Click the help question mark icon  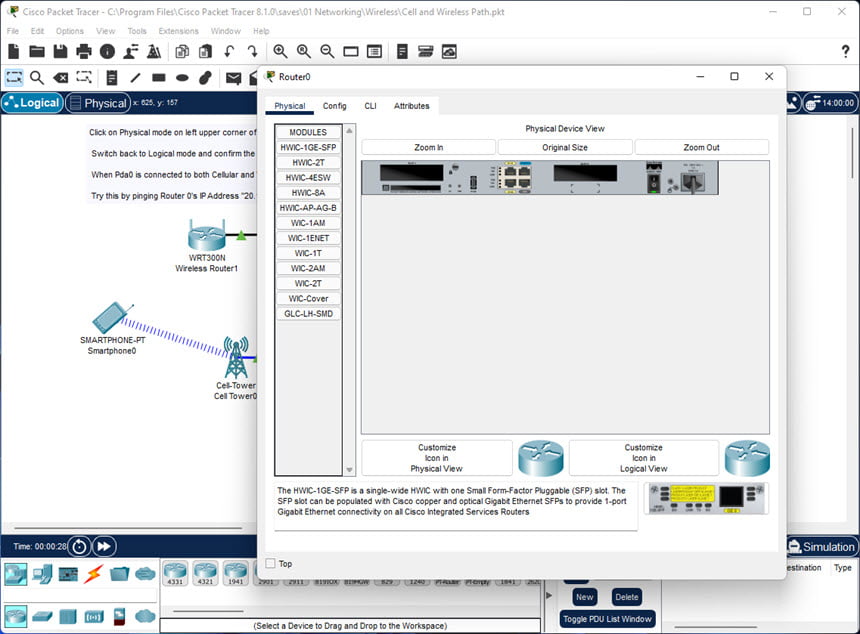coord(845,52)
